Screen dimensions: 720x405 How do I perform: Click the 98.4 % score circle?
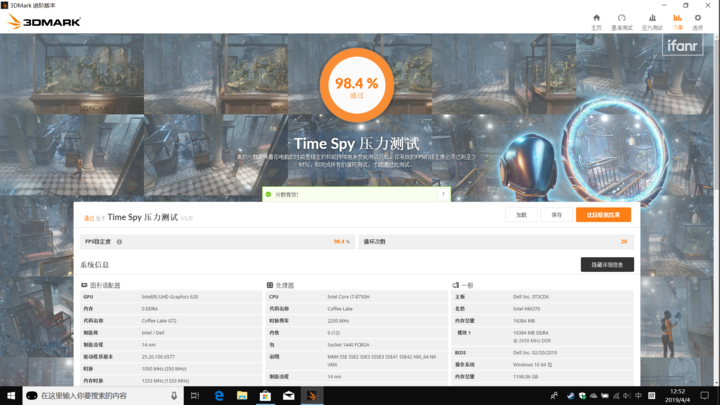tap(357, 85)
